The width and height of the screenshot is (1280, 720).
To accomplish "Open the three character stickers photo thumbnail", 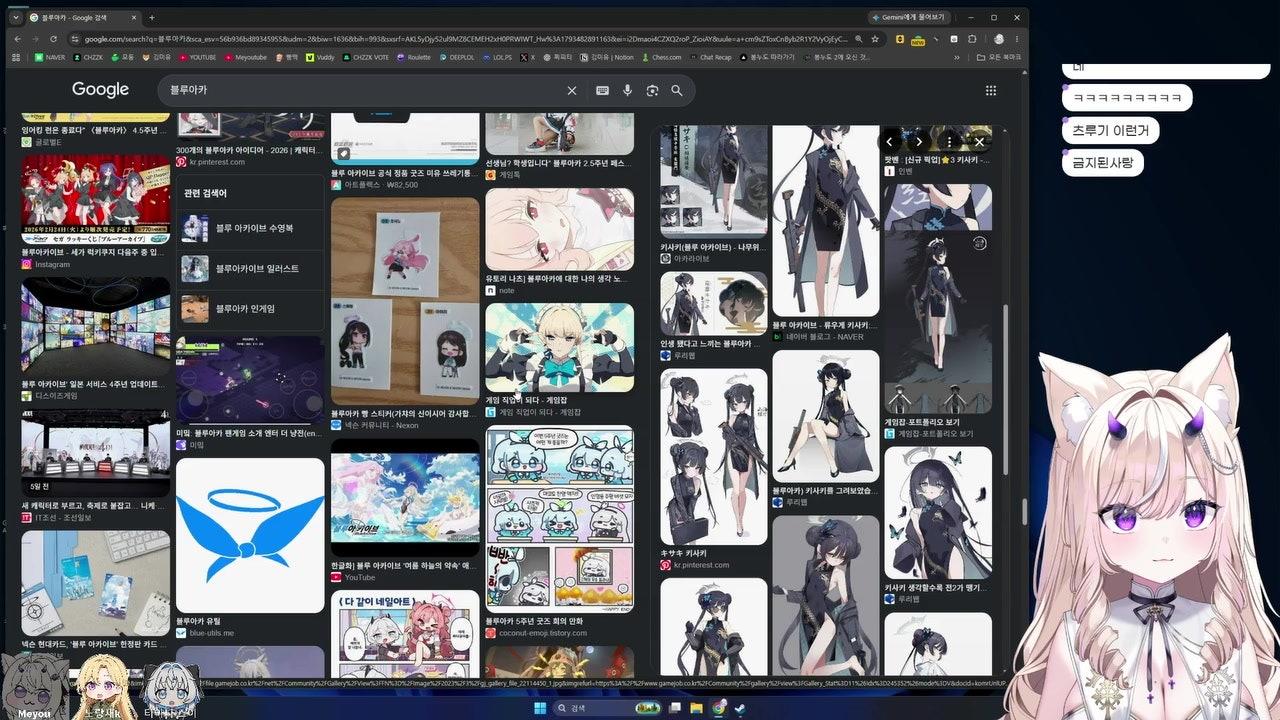I will [405, 301].
